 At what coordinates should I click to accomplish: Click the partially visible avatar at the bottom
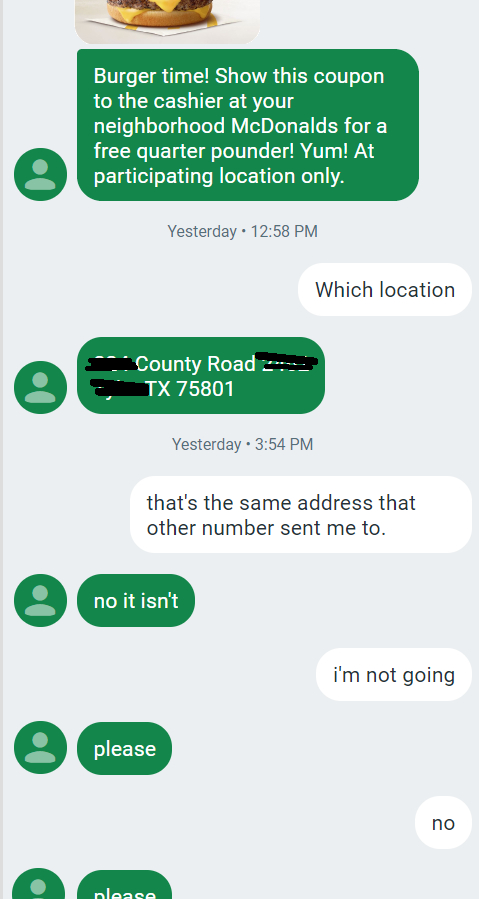[40, 884]
